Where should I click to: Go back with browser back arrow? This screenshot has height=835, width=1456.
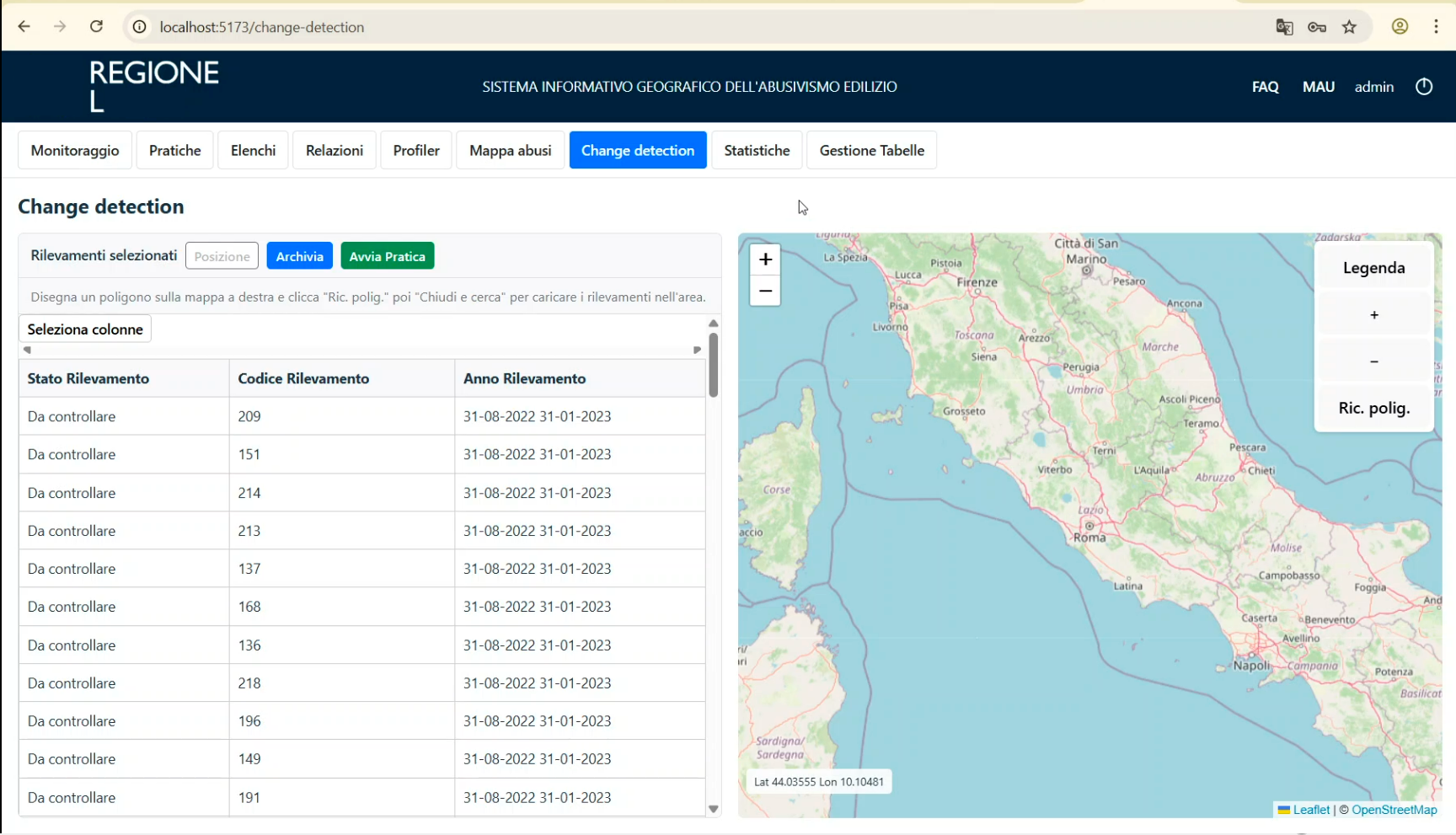tap(24, 27)
